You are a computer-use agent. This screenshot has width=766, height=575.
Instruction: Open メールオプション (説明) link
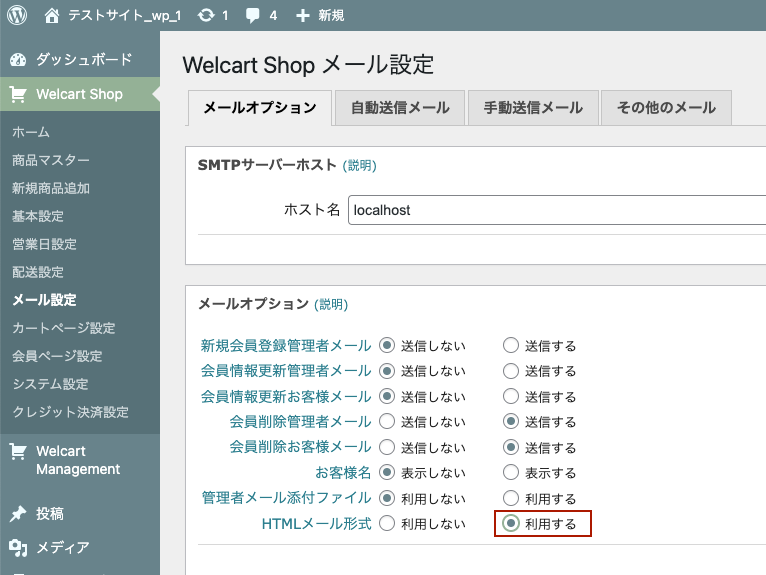(331, 305)
